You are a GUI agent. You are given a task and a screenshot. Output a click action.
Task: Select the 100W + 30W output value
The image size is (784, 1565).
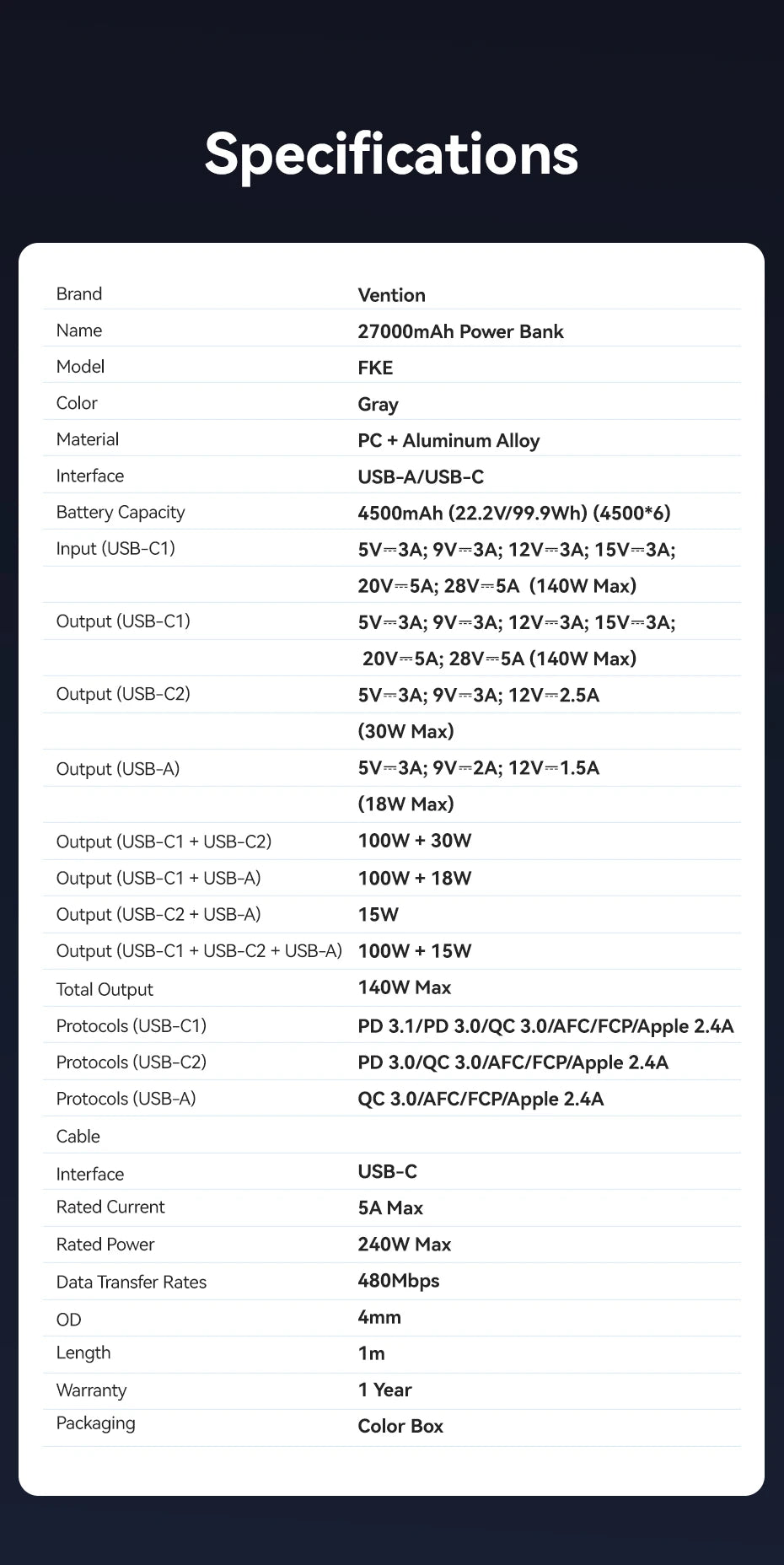click(x=414, y=841)
